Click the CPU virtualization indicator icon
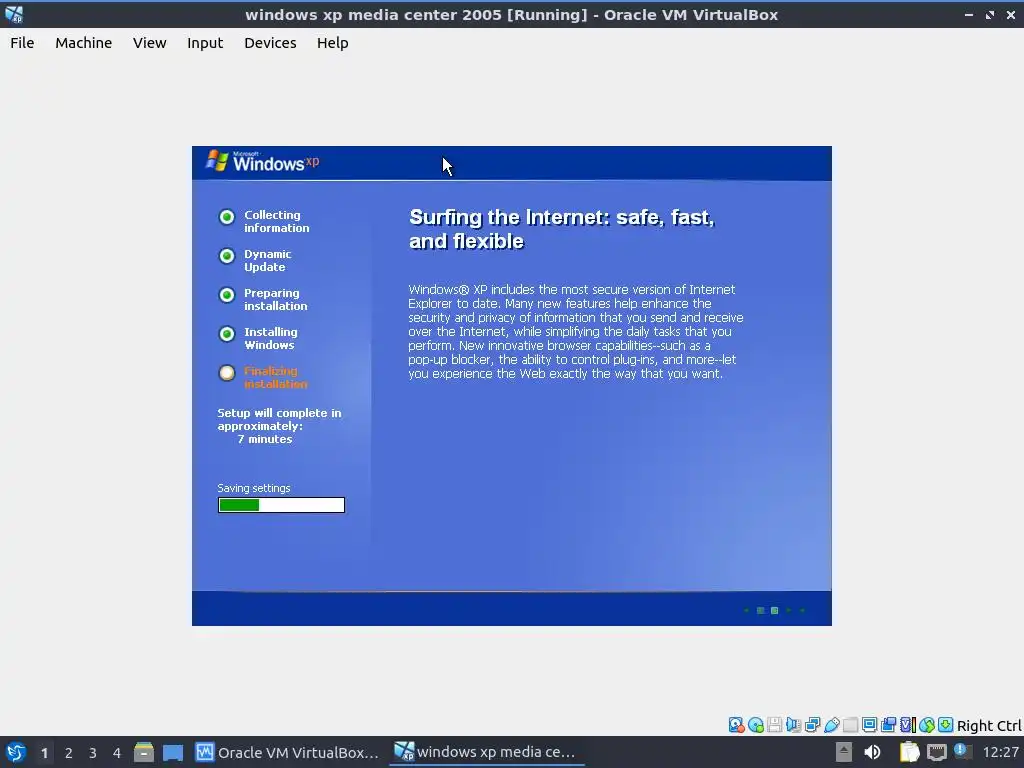 [x=908, y=725]
